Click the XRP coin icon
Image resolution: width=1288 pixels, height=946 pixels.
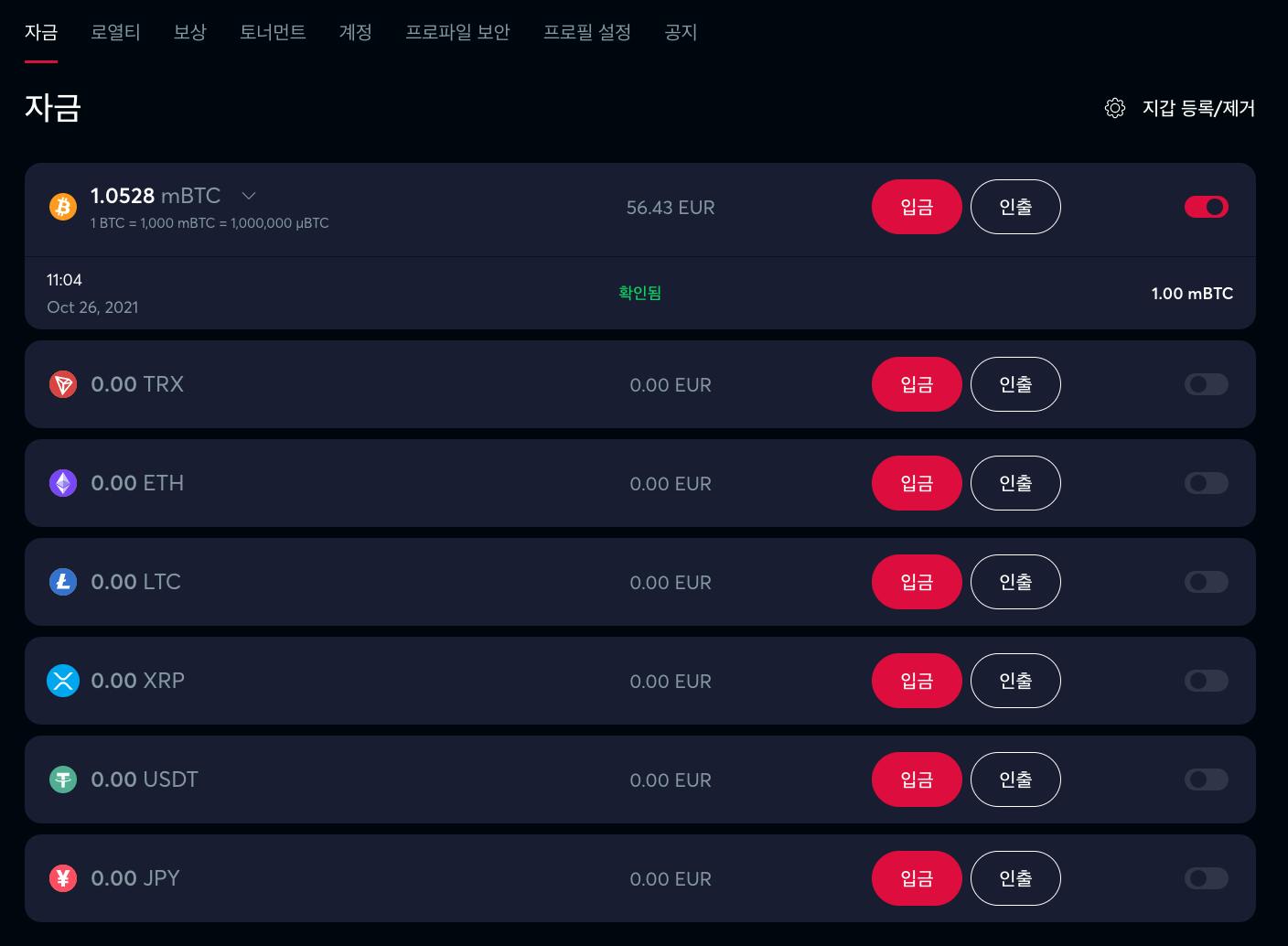[x=63, y=681]
